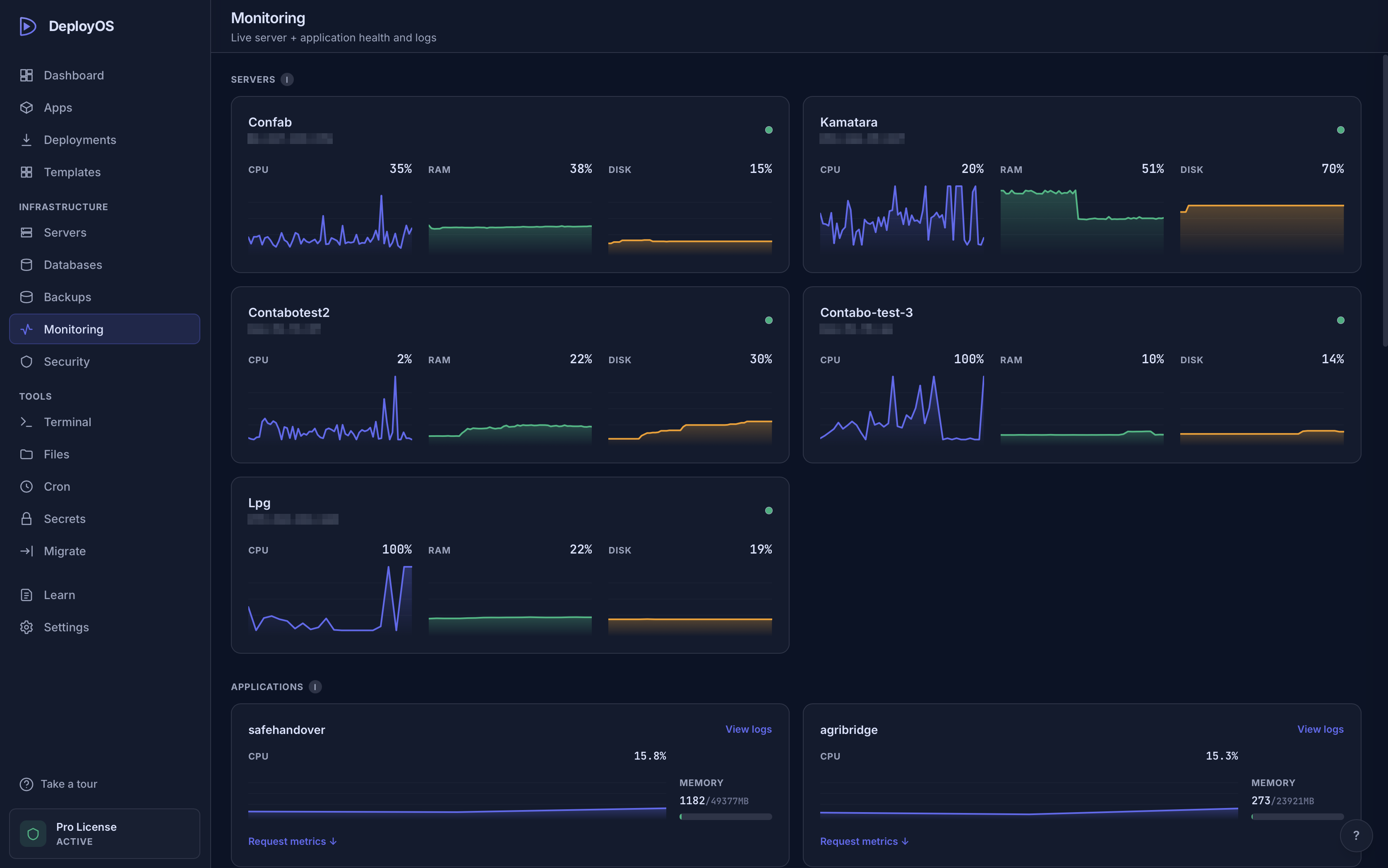Click Kamatara RAM sparkline chart
The image size is (1388, 868).
pos(1082,220)
